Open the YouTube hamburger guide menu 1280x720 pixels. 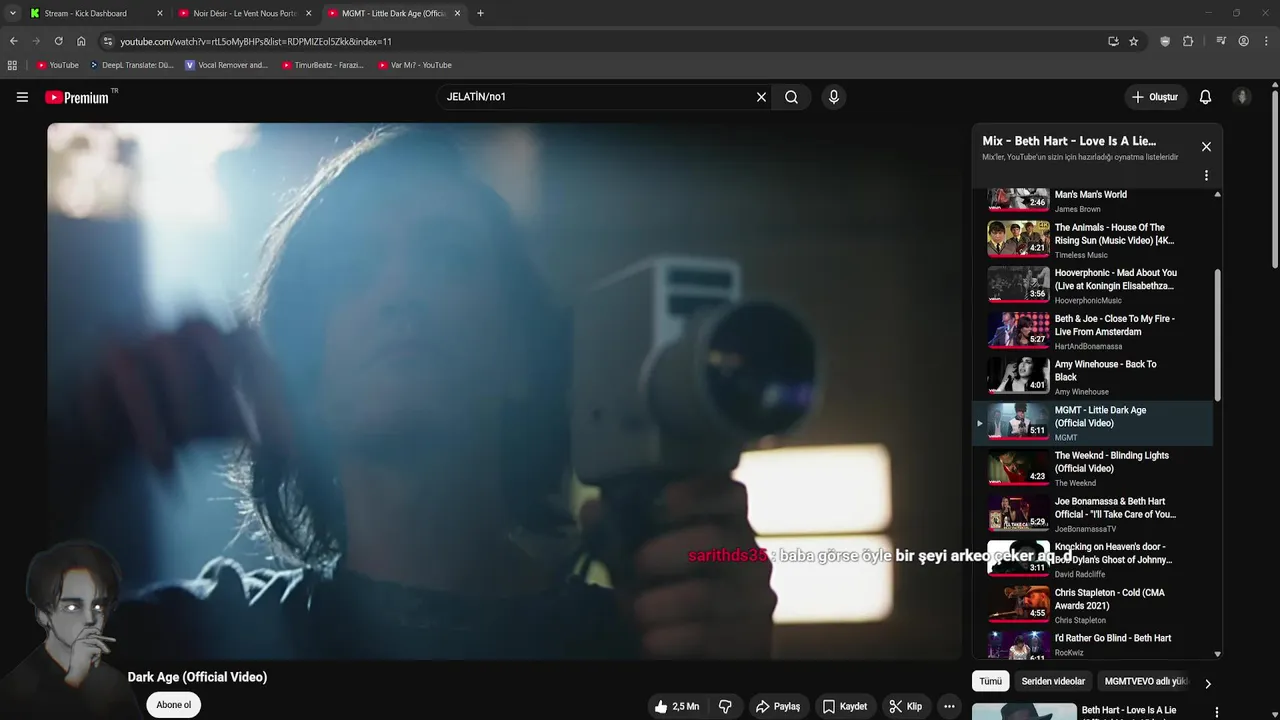coord(22,97)
